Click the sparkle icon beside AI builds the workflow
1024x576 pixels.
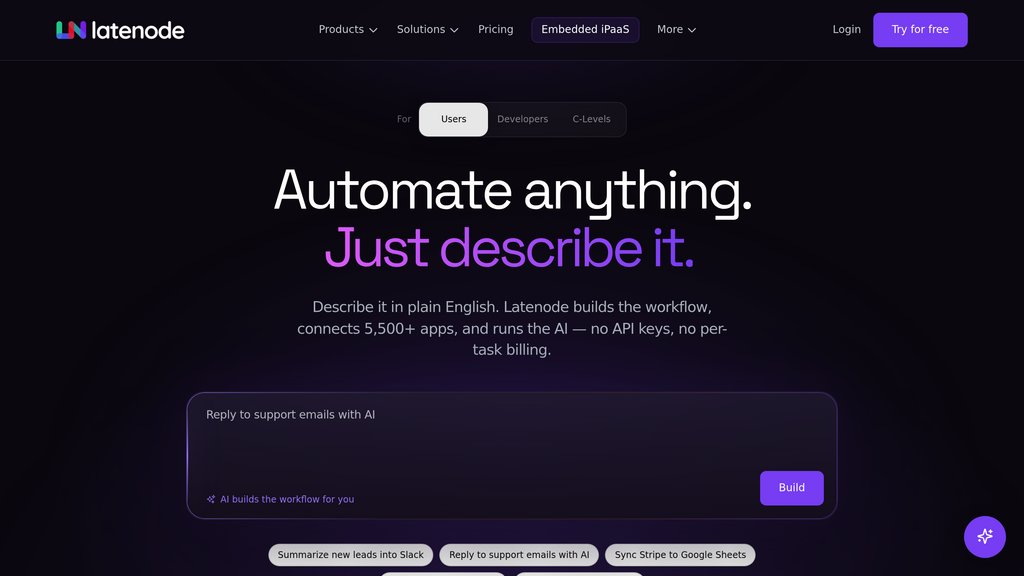pos(211,499)
